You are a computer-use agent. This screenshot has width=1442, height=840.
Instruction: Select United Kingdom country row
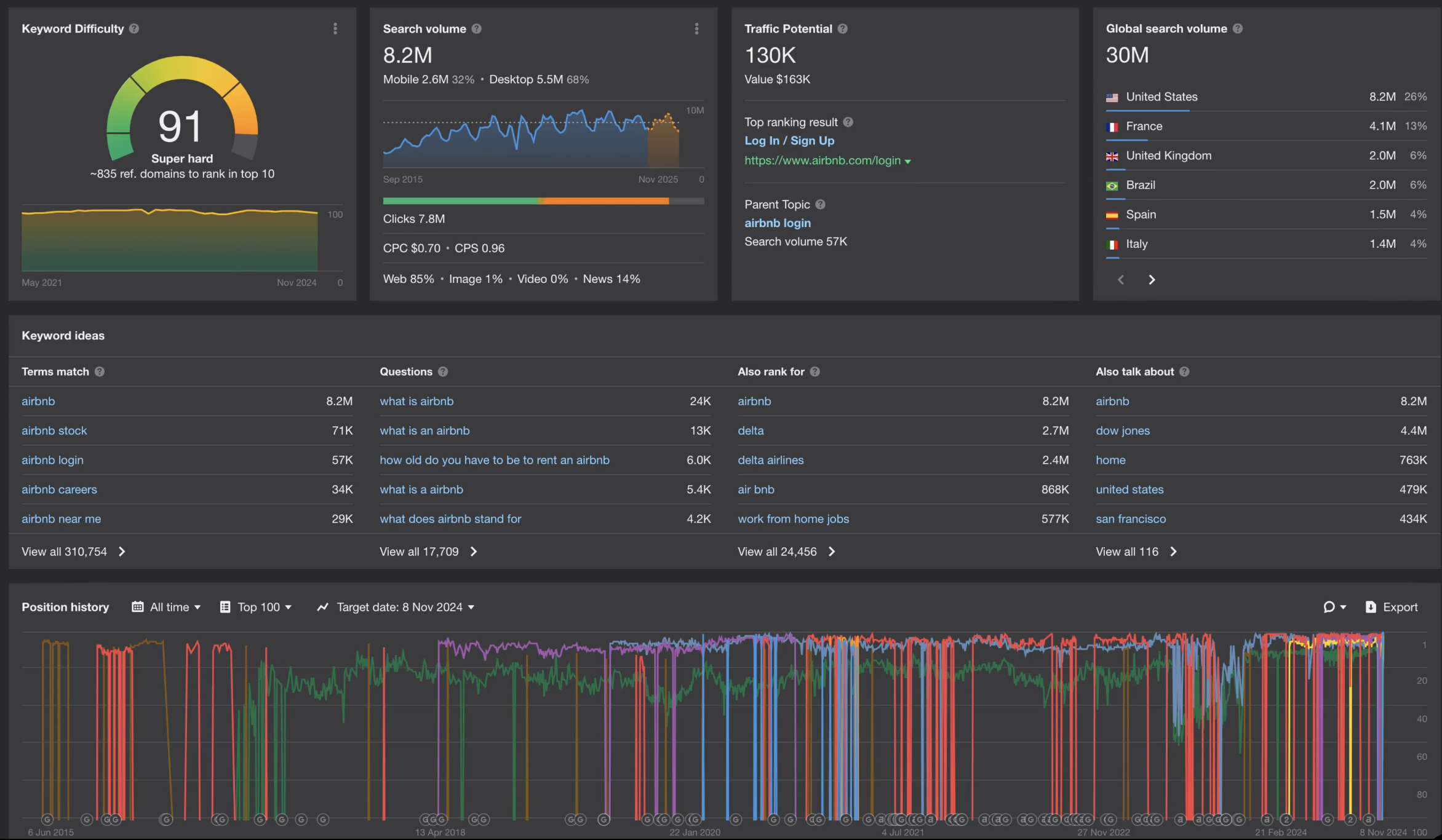(x=1266, y=156)
